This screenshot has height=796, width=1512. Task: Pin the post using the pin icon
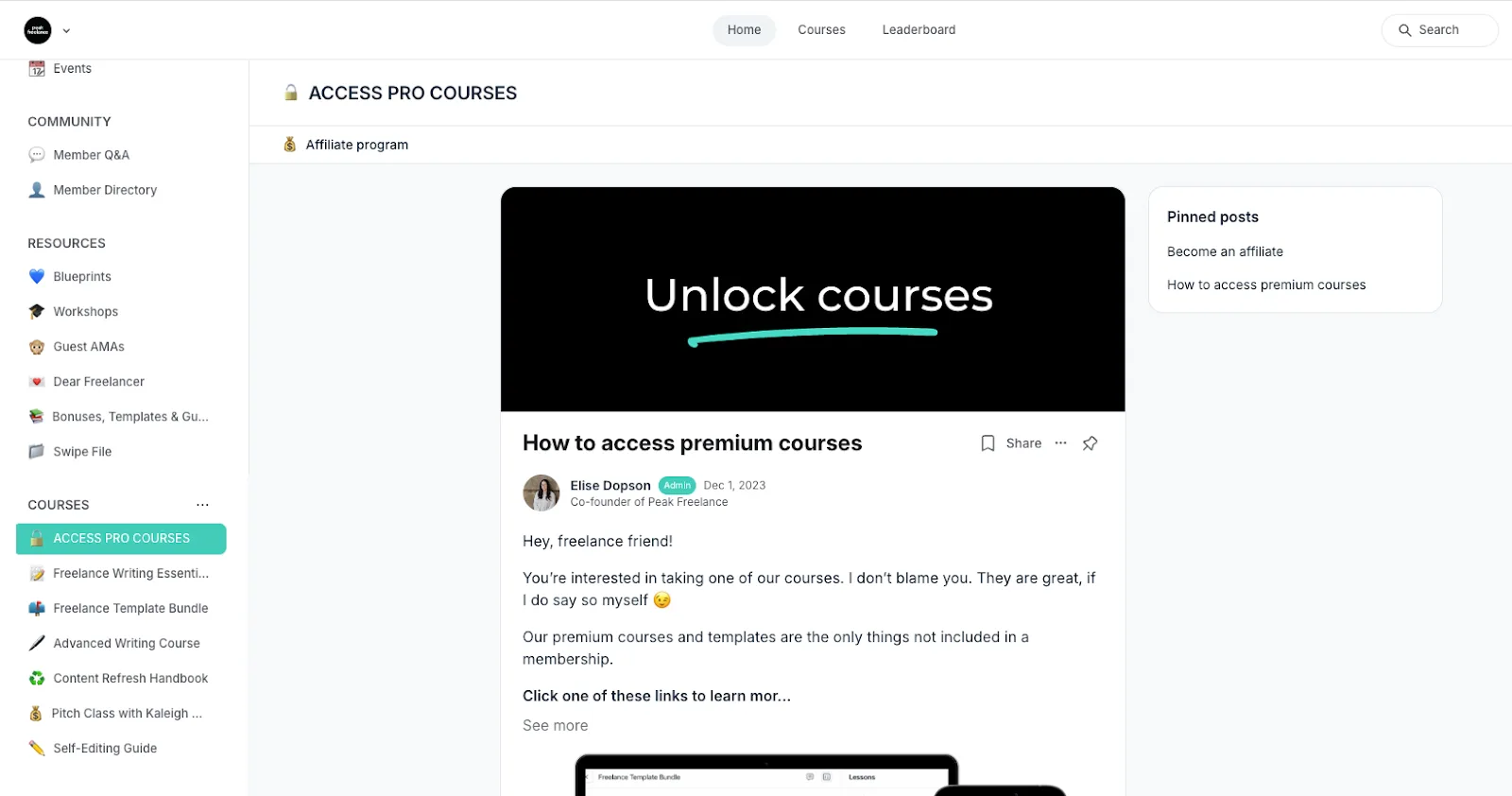click(1090, 443)
